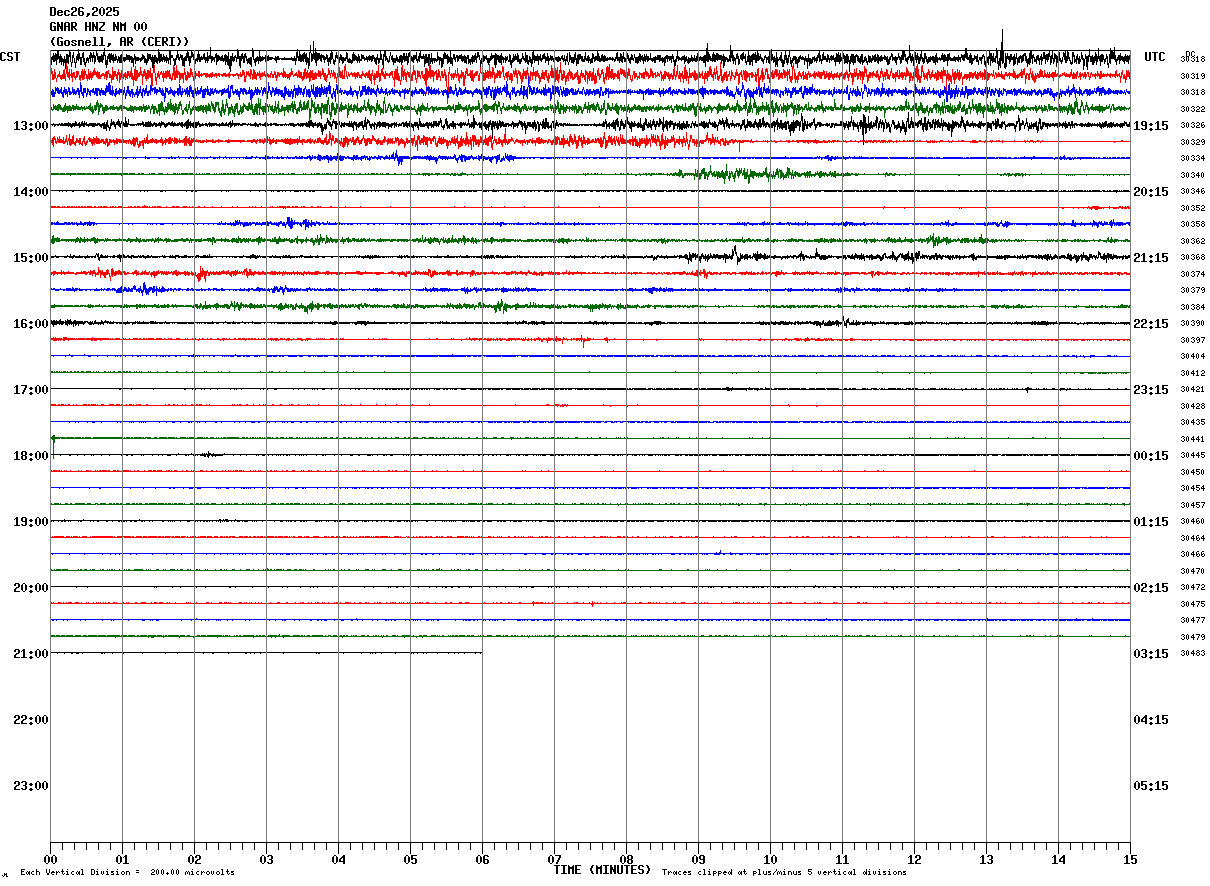Click the DC value "30319"
This screenshot has height=886, width=1210.
(1192, 76)
